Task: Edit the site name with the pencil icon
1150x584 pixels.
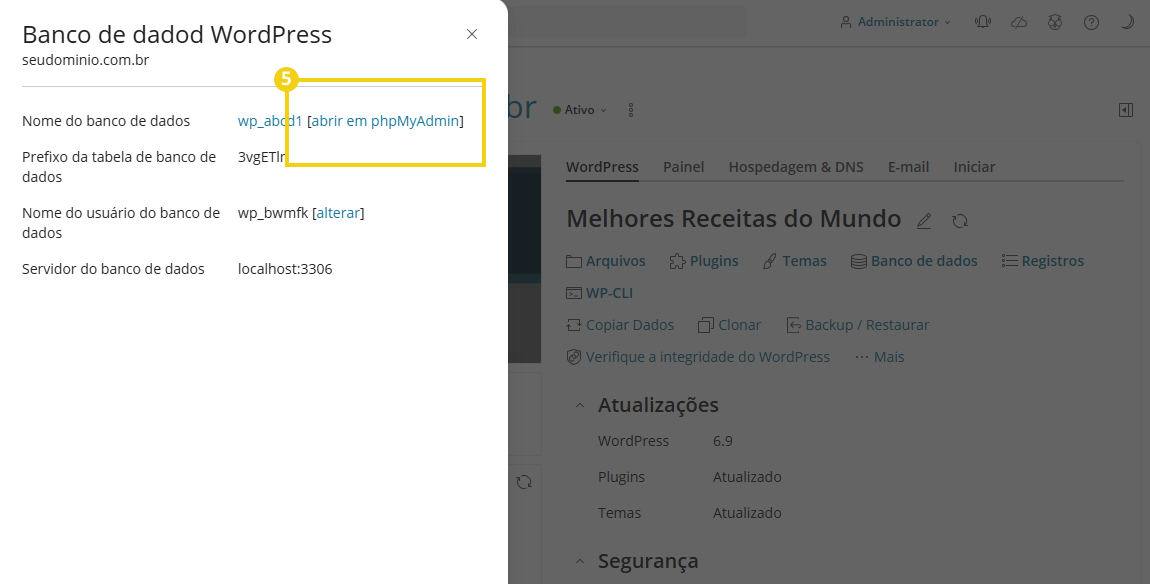Action: [x=924, y=219]
